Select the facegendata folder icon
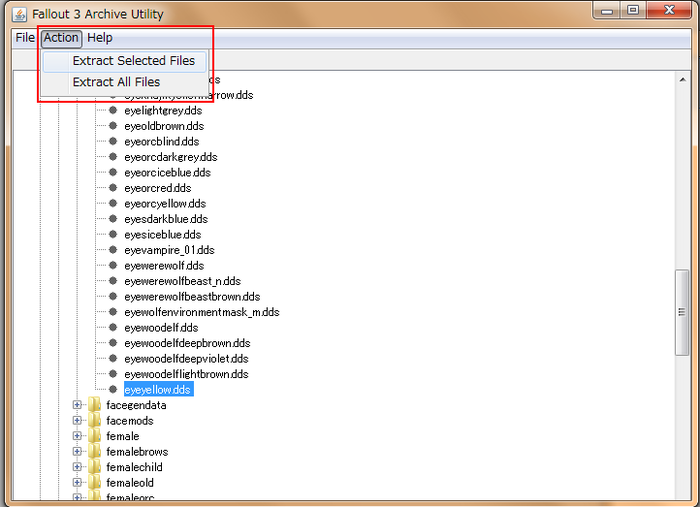The width and height of the screenshot is (700, 507). pyautogui.click(x=95, y=405)
